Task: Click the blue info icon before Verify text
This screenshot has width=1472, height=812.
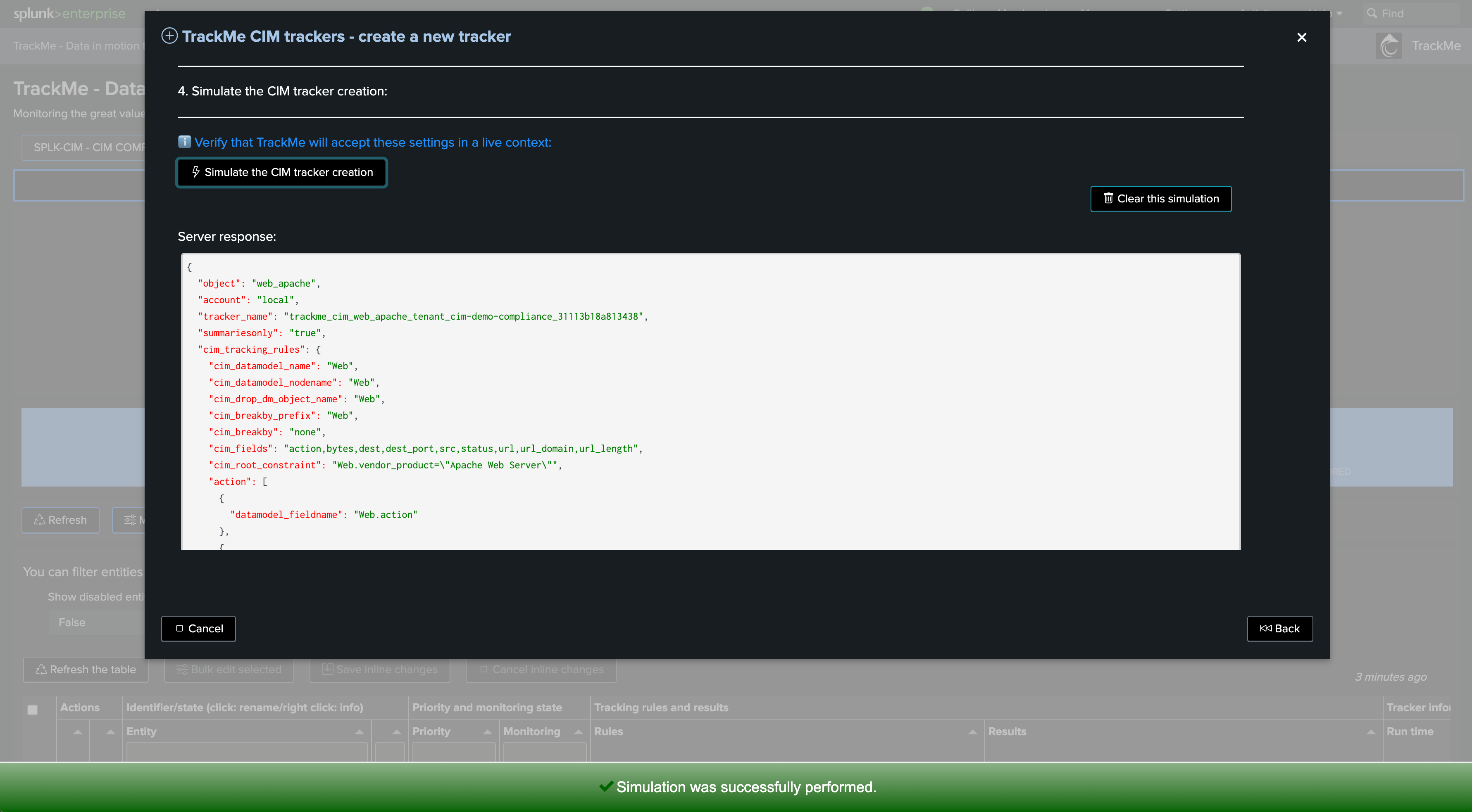Action: click(184, 142)
